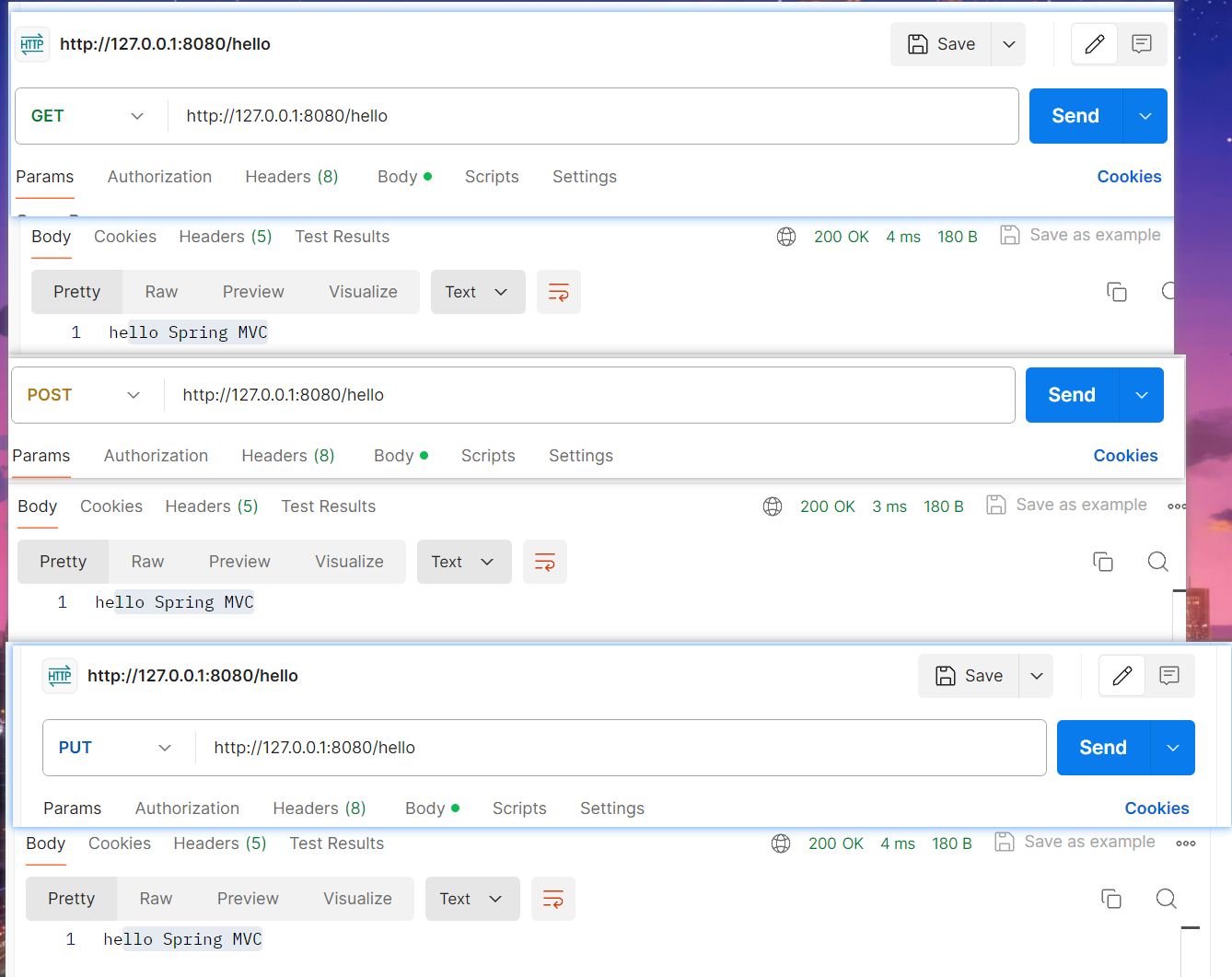
Task: Open the GET method dropdown
Action: 87,116
